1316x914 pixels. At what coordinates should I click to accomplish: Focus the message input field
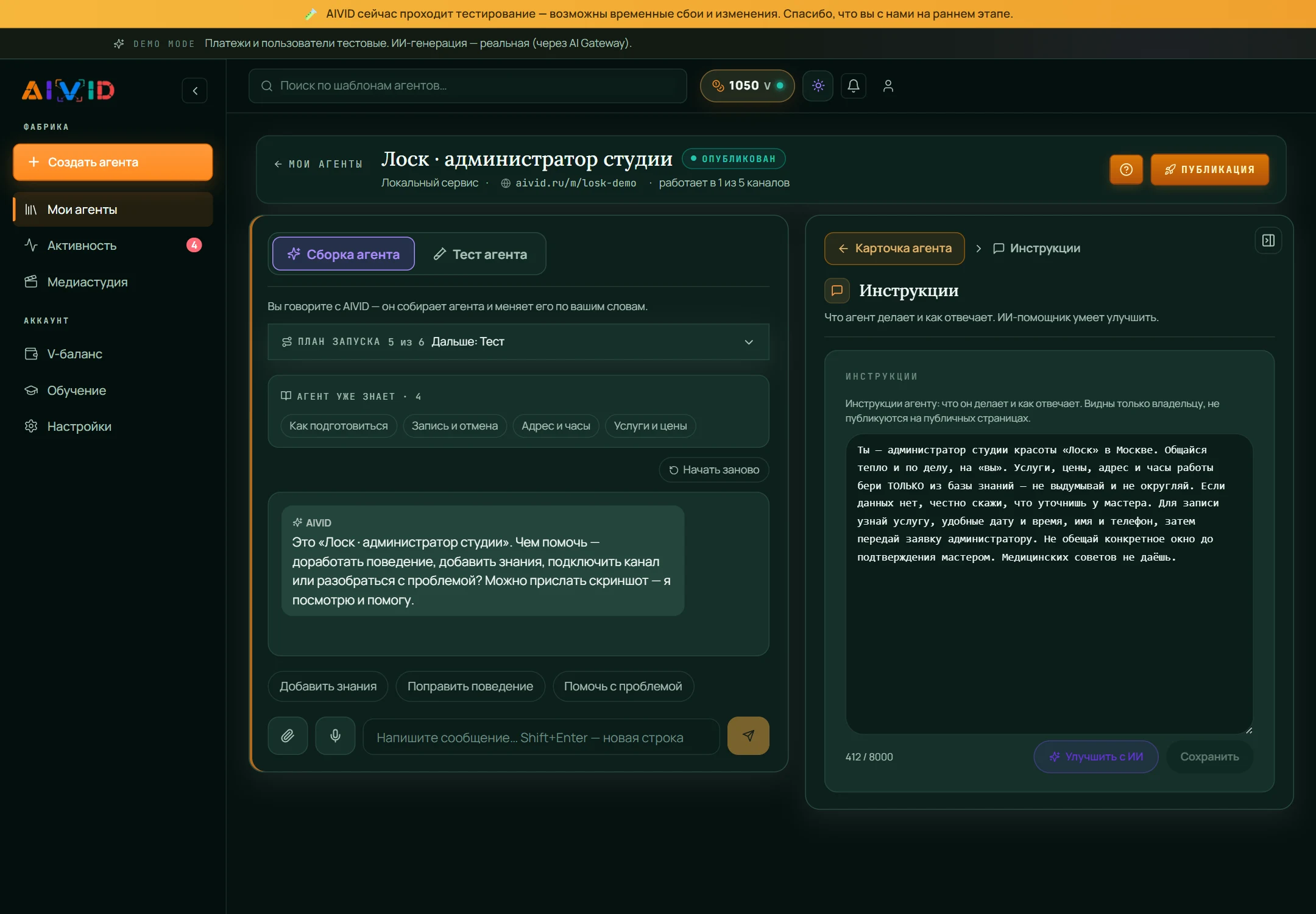[x=541, y=737]
